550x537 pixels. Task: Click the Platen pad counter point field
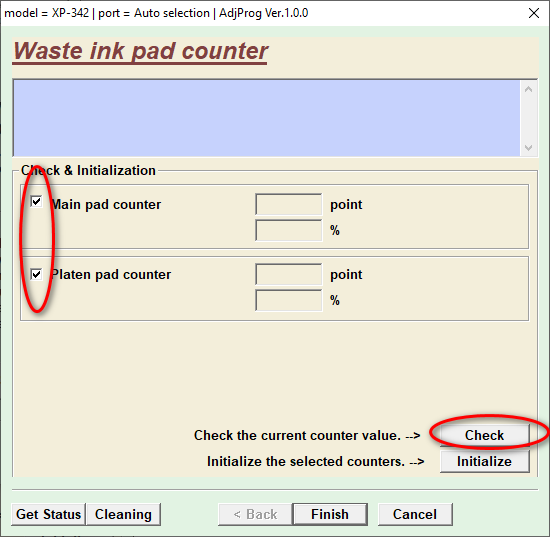click(289, 274)
